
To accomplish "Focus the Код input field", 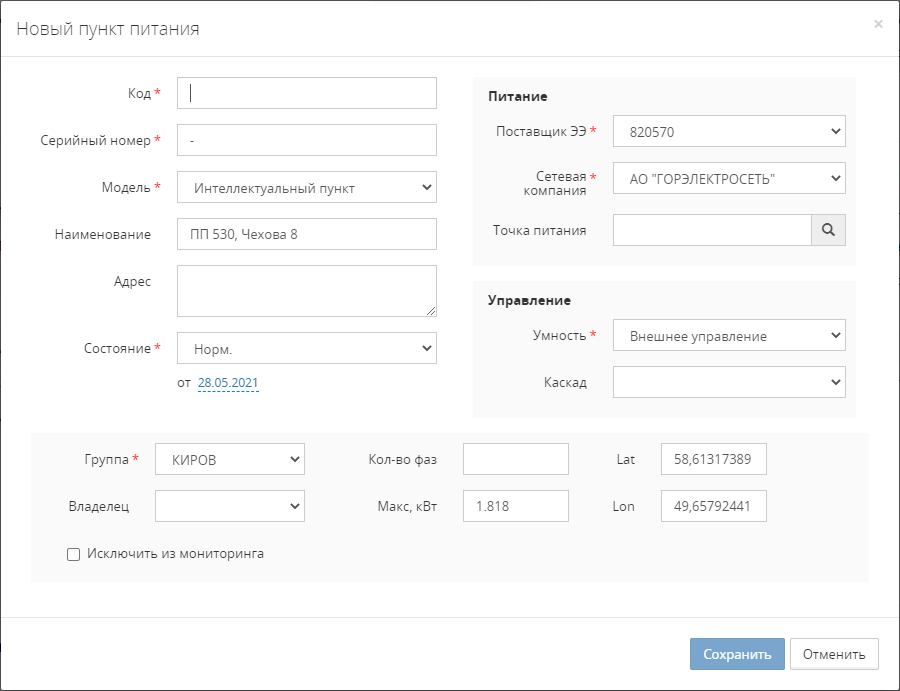I will [306, 93].
